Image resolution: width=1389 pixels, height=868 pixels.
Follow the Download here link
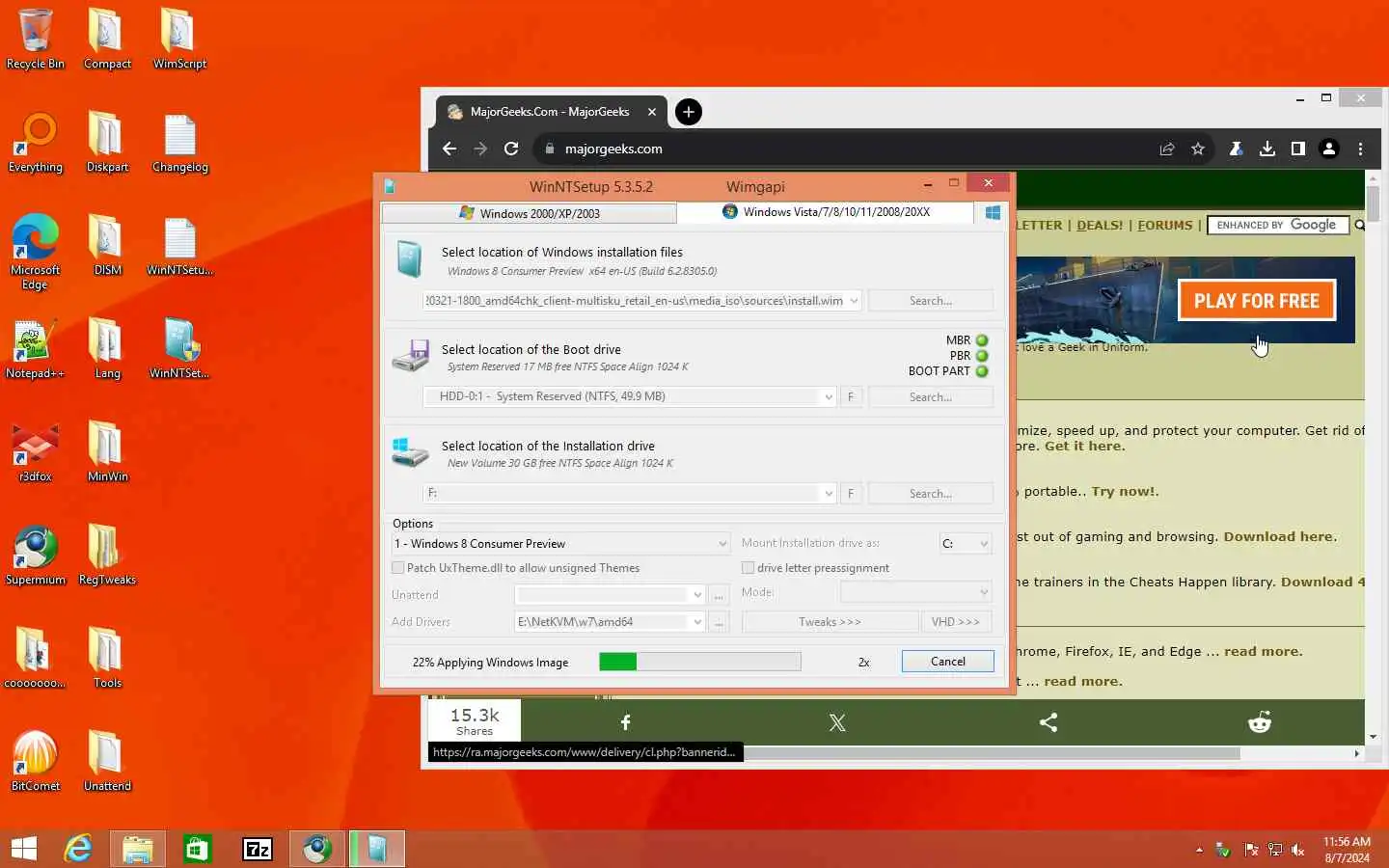[x=1279, y=536]
